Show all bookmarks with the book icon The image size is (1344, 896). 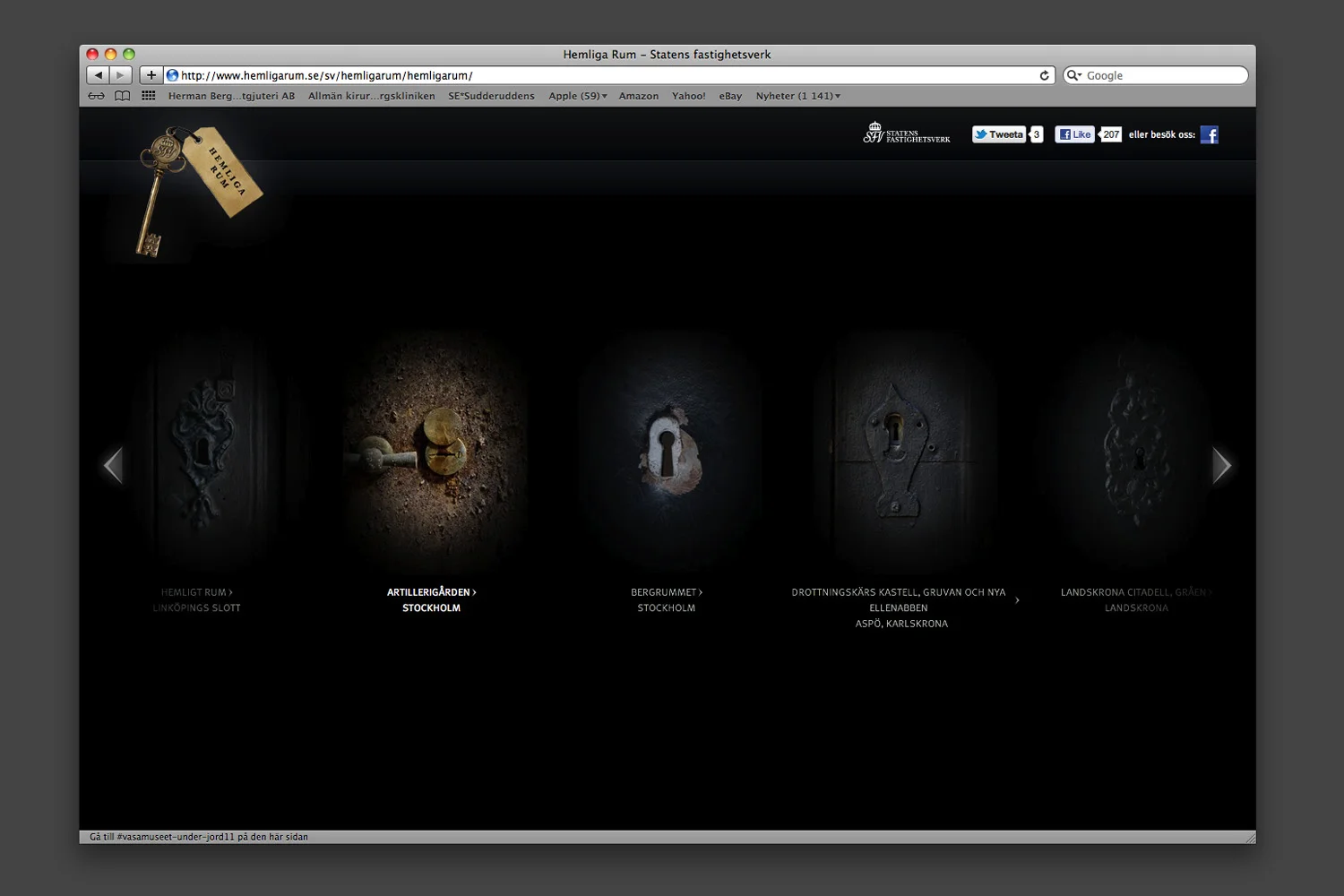click(x=123, y=96)
